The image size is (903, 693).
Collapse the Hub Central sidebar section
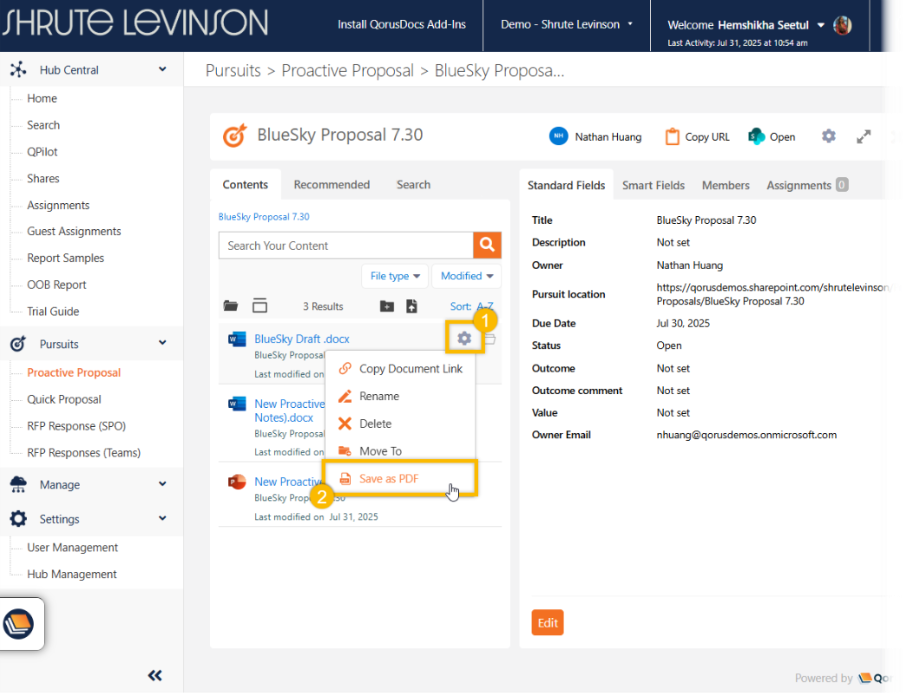tap(163, 70)
